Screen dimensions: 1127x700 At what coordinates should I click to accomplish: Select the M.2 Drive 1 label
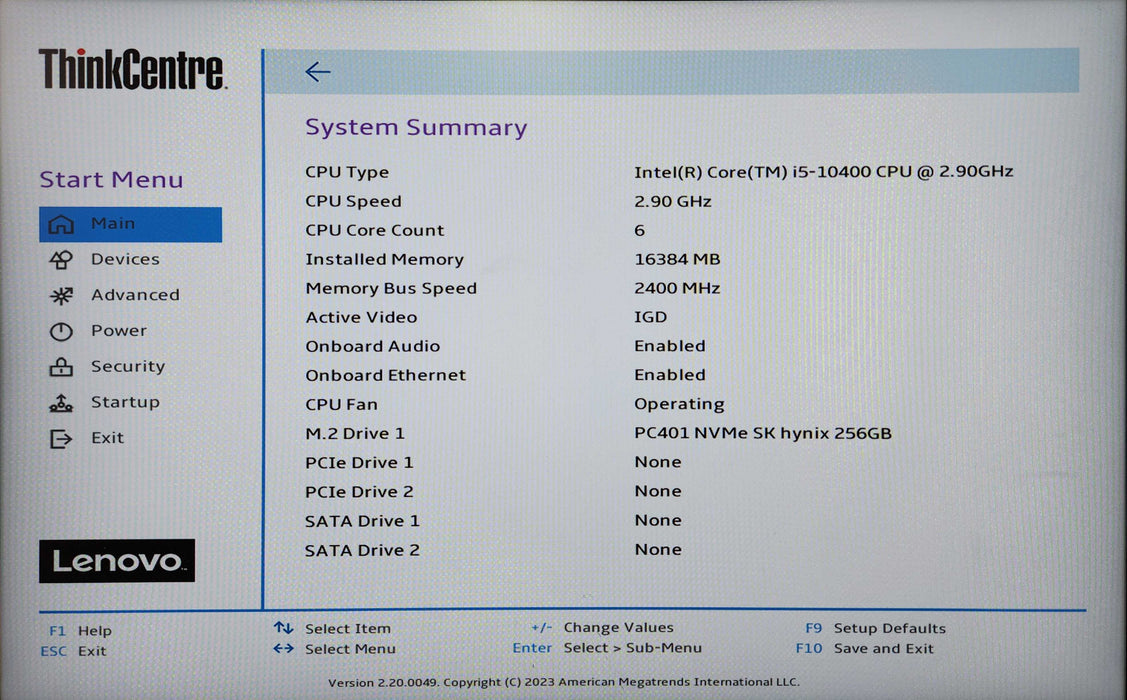click(x=355, y=433)
